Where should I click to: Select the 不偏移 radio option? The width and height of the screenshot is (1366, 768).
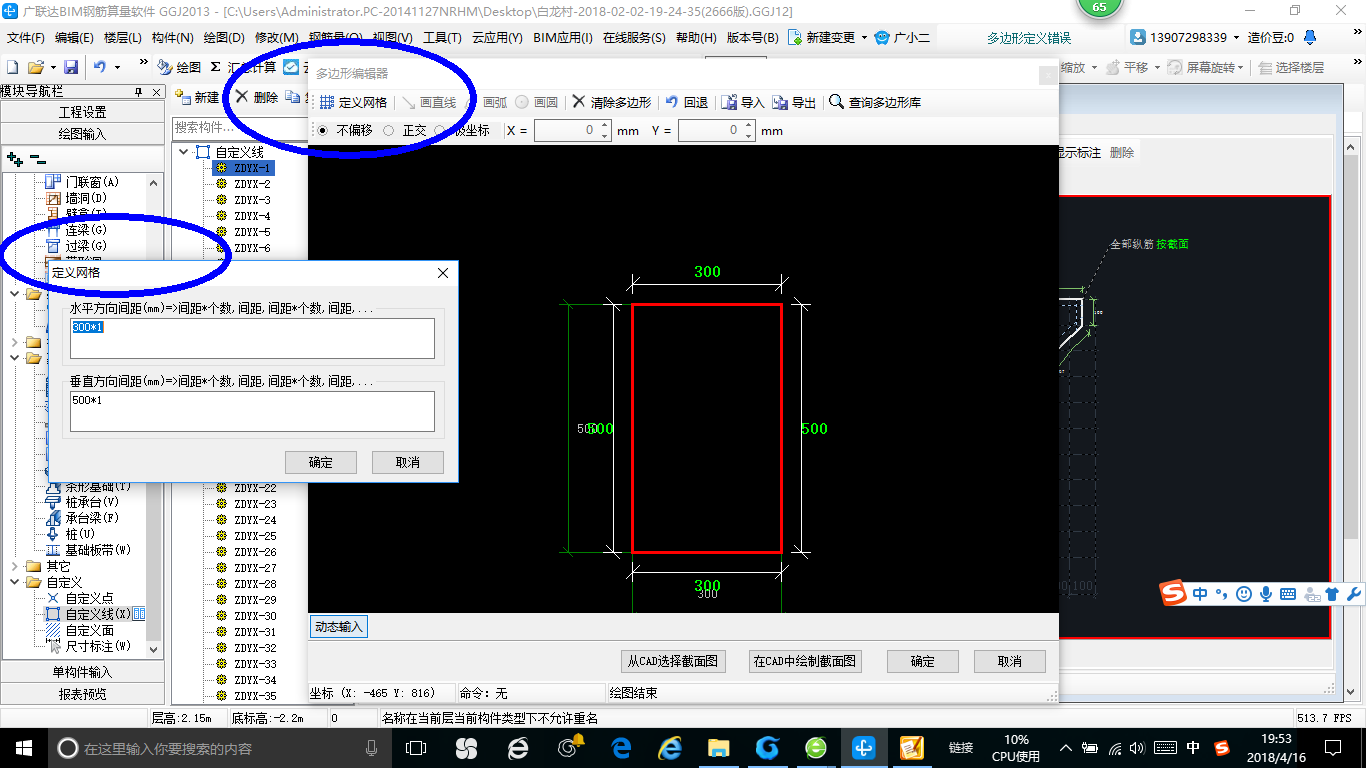pyautogui.click(x=345, y=130)
